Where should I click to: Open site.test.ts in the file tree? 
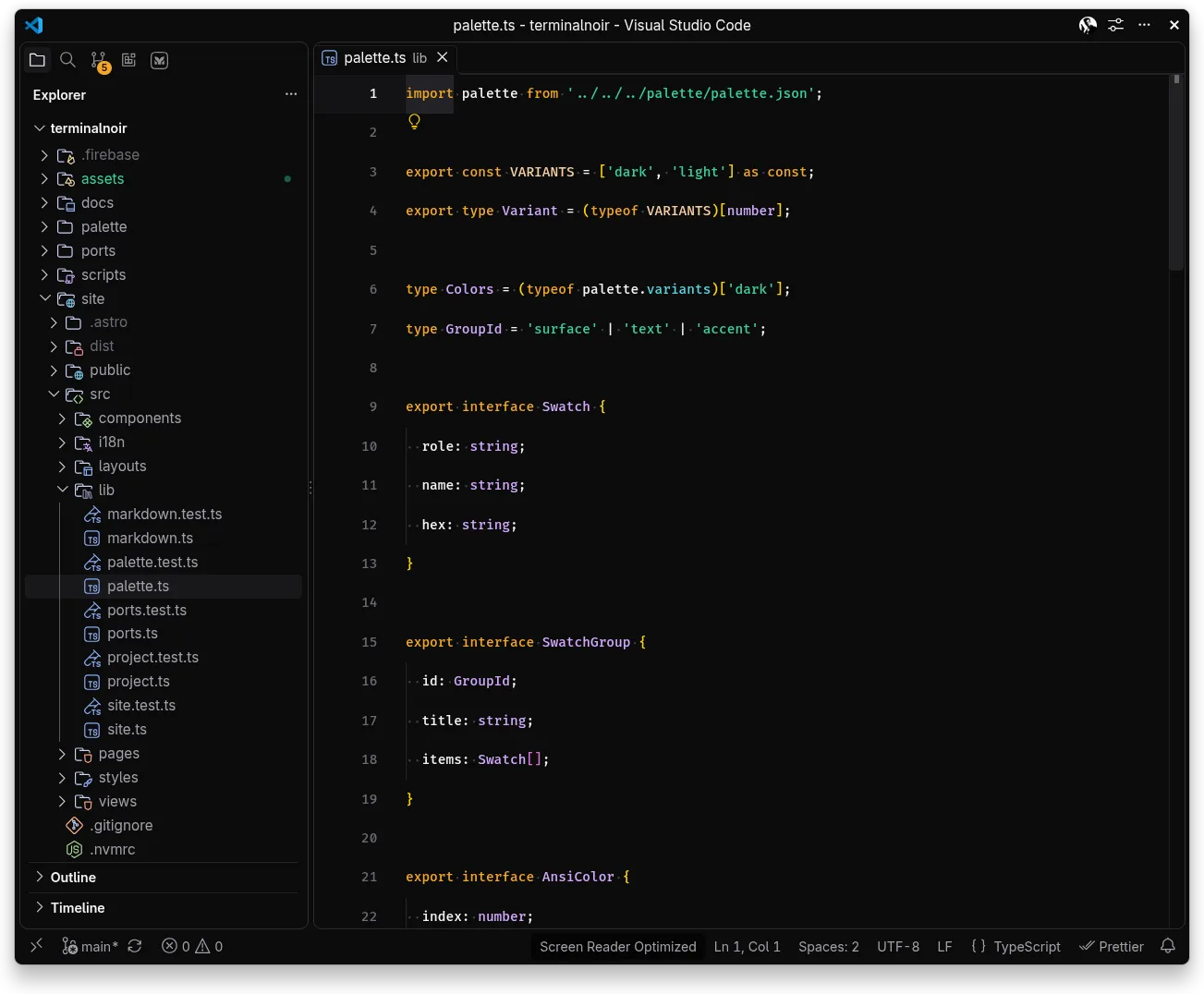pyautogui.click(x=164, y=706)
